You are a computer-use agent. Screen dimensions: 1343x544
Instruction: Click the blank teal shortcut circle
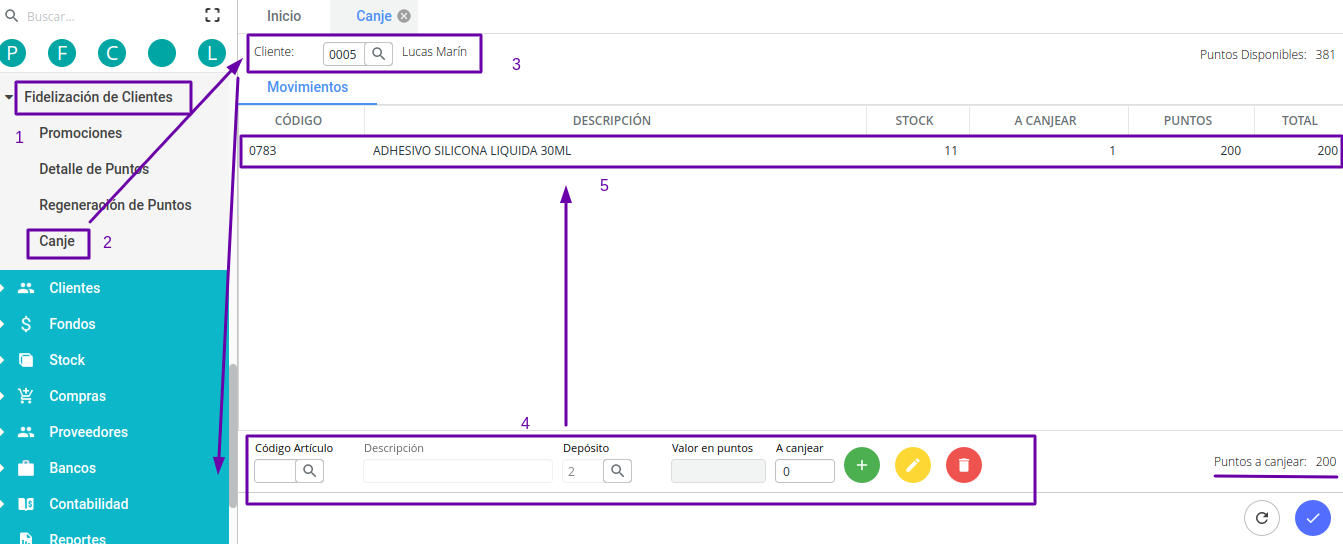[x=162, y=53]
